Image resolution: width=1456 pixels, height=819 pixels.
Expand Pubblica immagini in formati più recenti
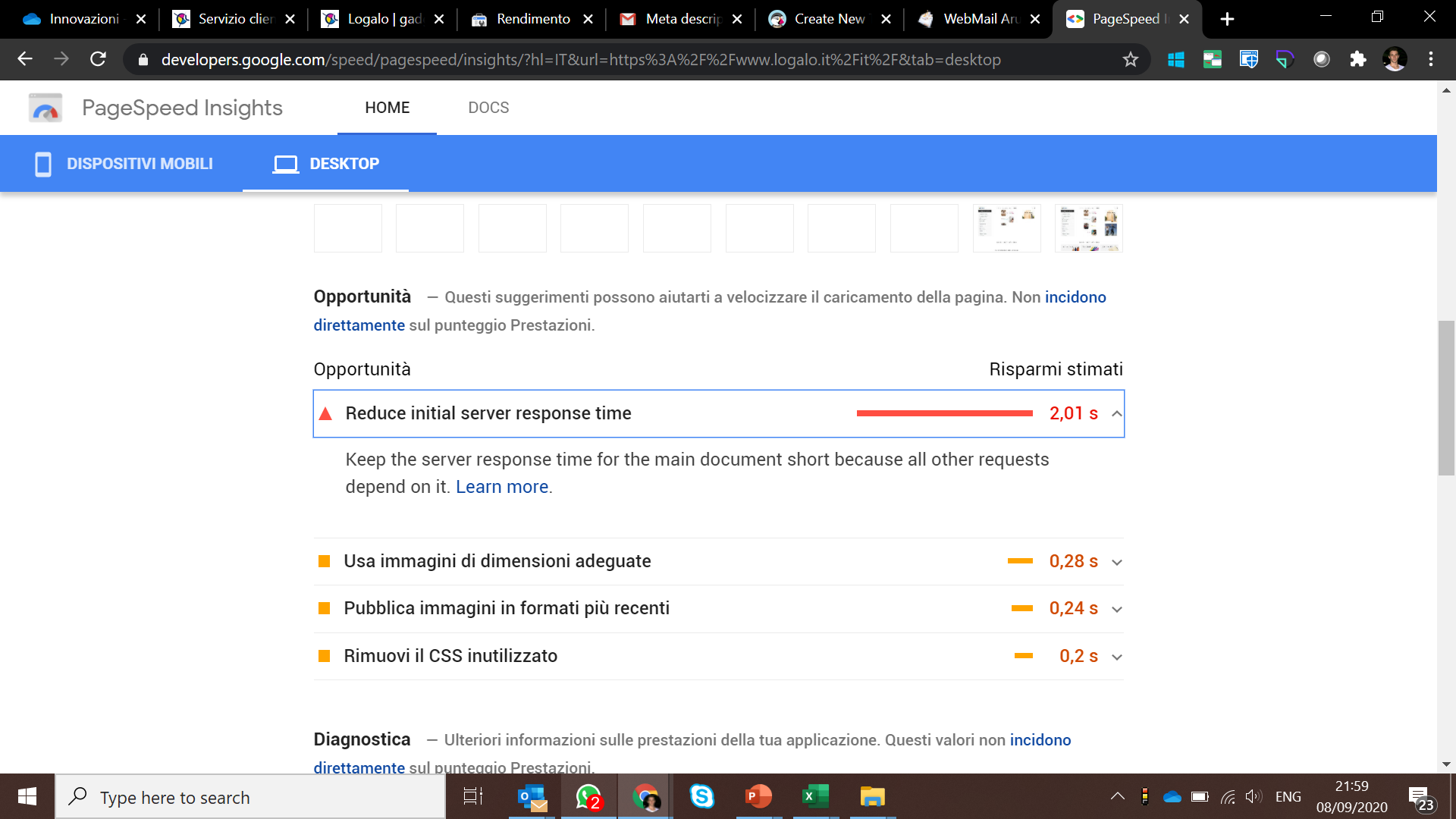pyautogui.click(x=1116, y=609)
